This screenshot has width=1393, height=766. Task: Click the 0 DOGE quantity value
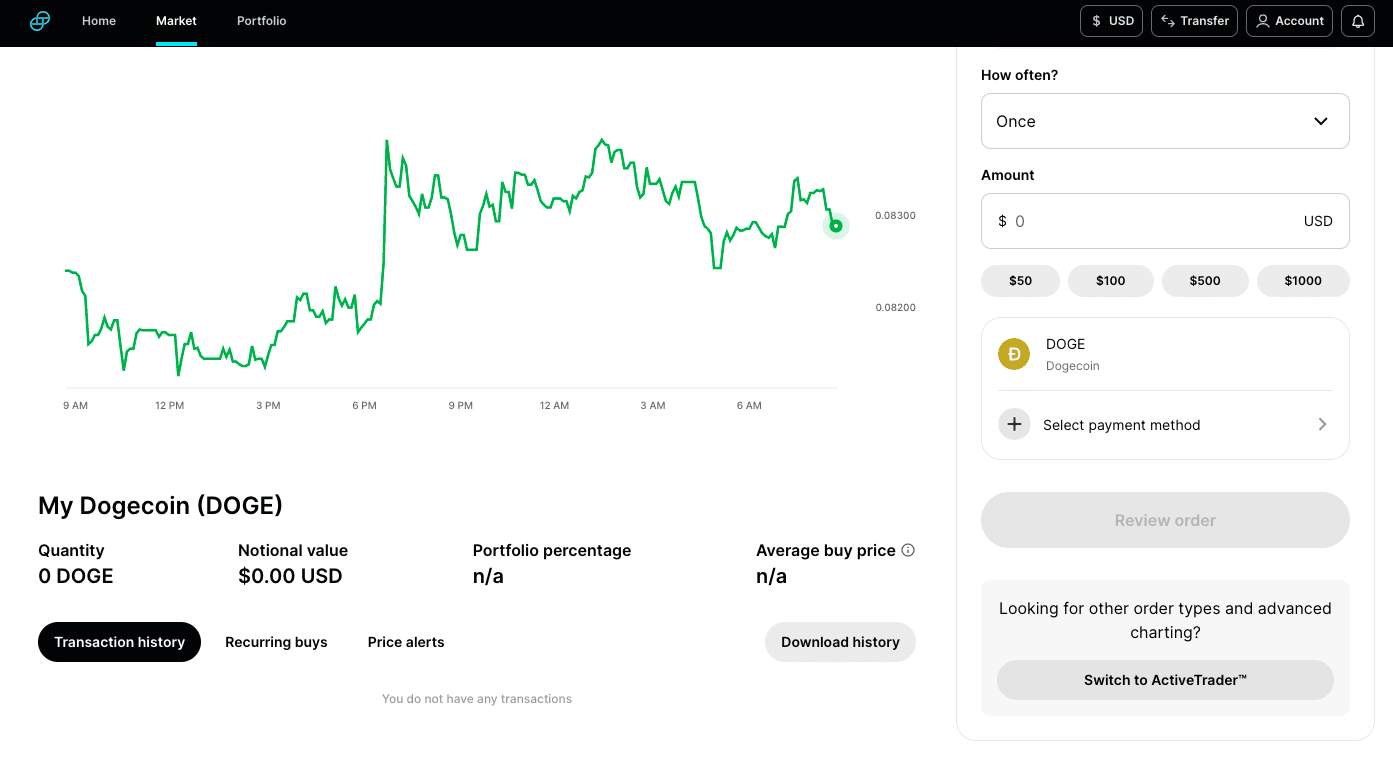pos(76,576)
